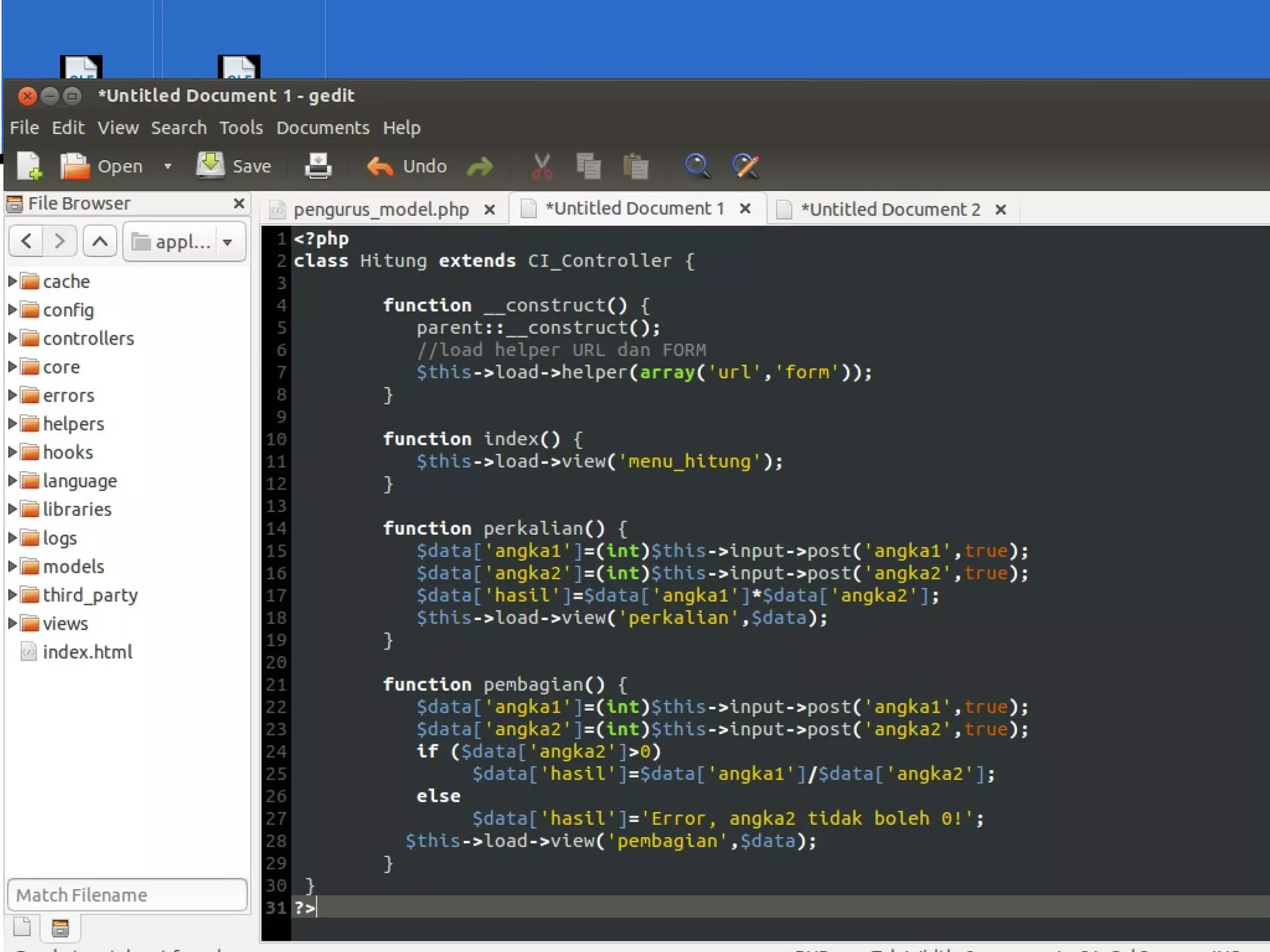Click the Redo green arrow icon
The height and width of the screenshot is (952, 1270).
pyautogui.click(x=479, y=167)
